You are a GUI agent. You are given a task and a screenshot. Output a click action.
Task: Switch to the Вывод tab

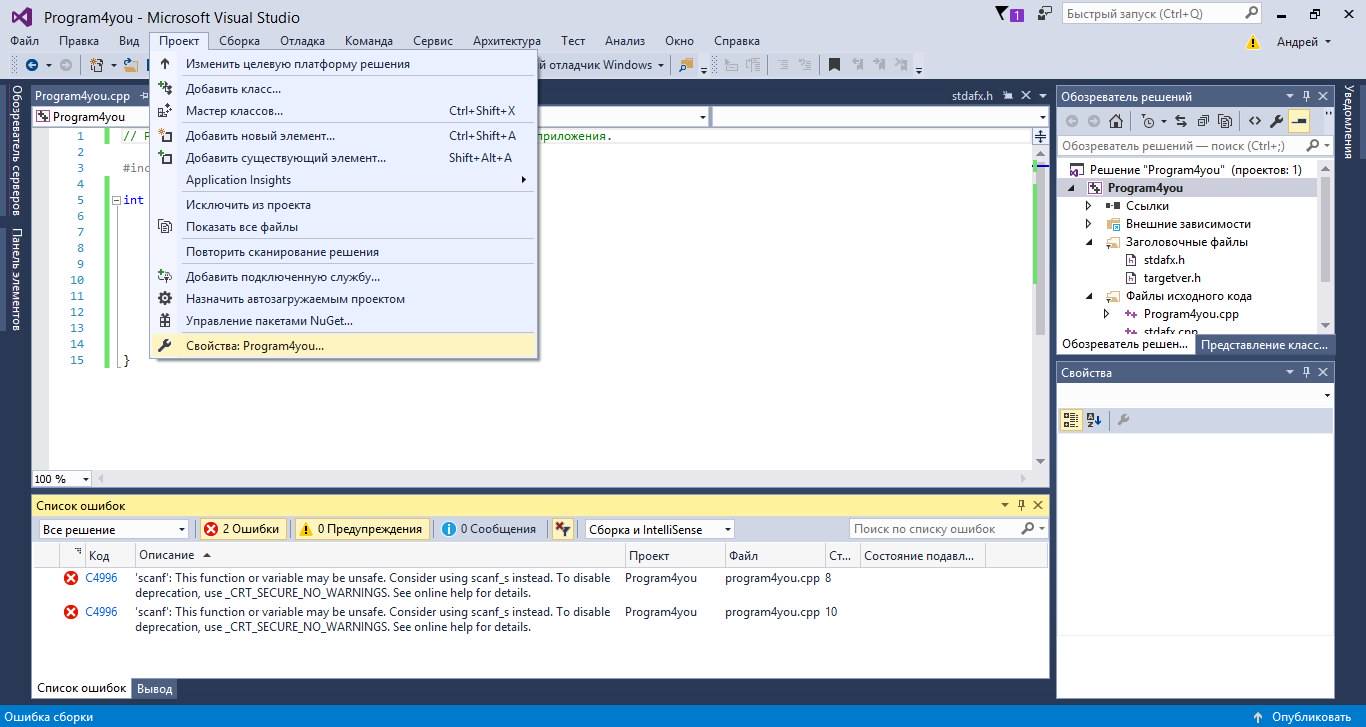click(x=155, y=689)
